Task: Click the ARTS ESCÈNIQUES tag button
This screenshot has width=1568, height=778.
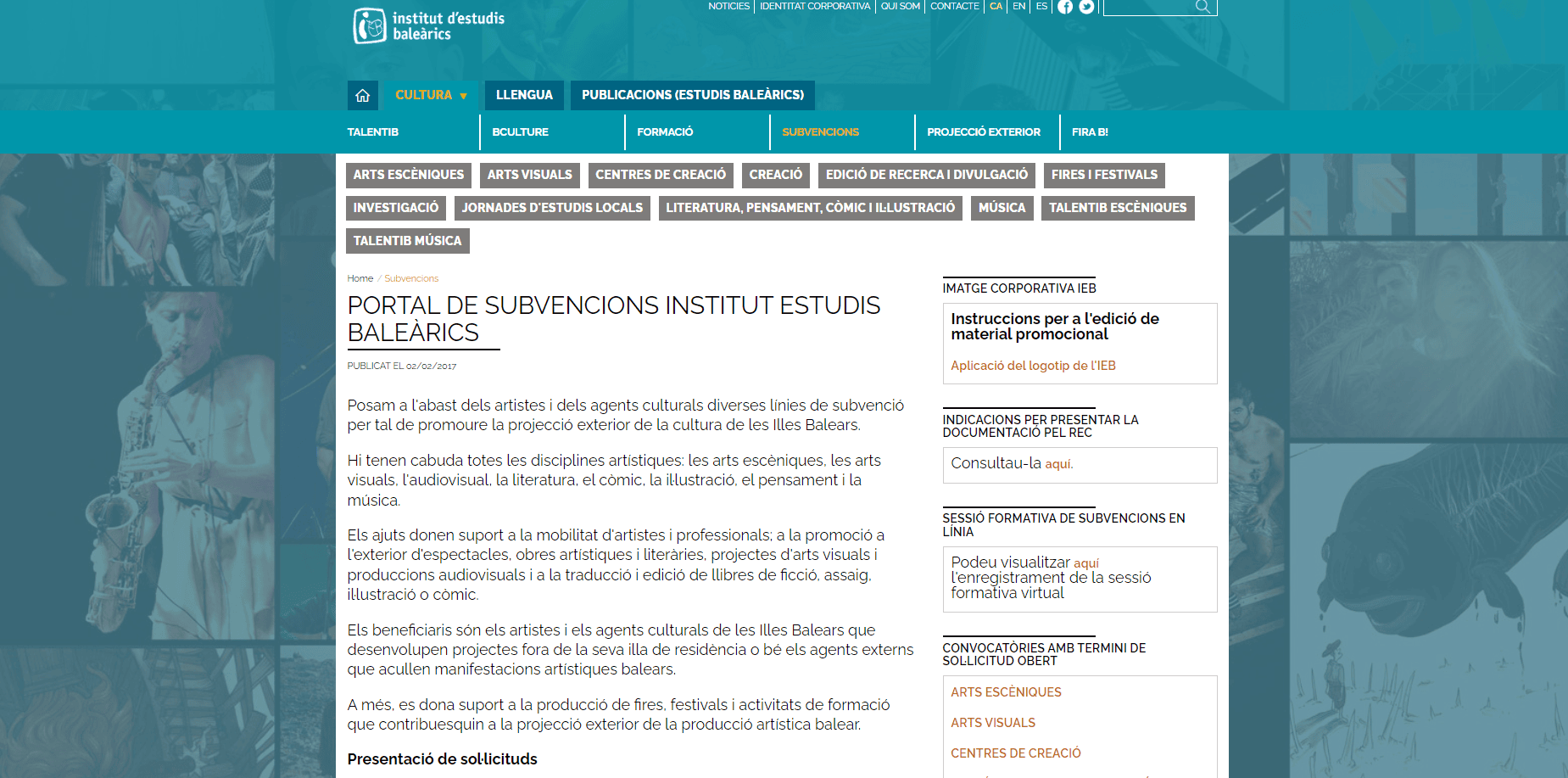Action: click(409, 175)
